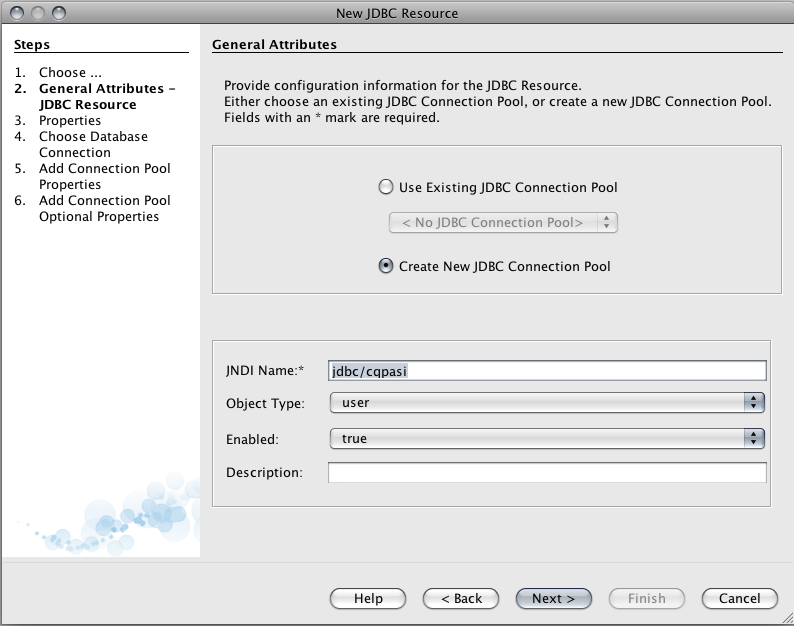Open the Enabled dropdown showing true
This screenshot has width=794, height=626.
coord(547,439)
